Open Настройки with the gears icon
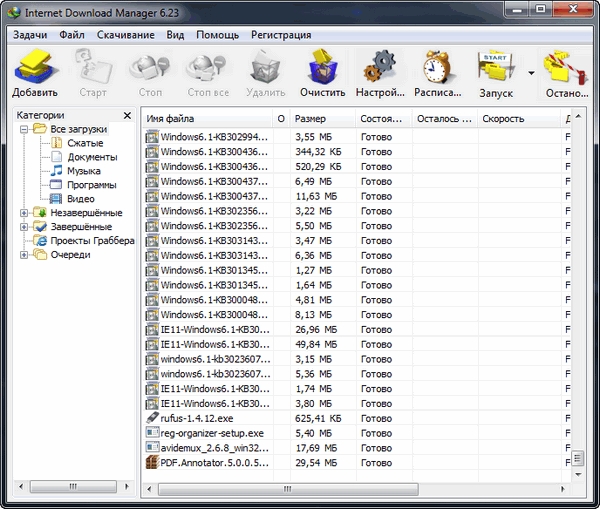 point(380,66)
